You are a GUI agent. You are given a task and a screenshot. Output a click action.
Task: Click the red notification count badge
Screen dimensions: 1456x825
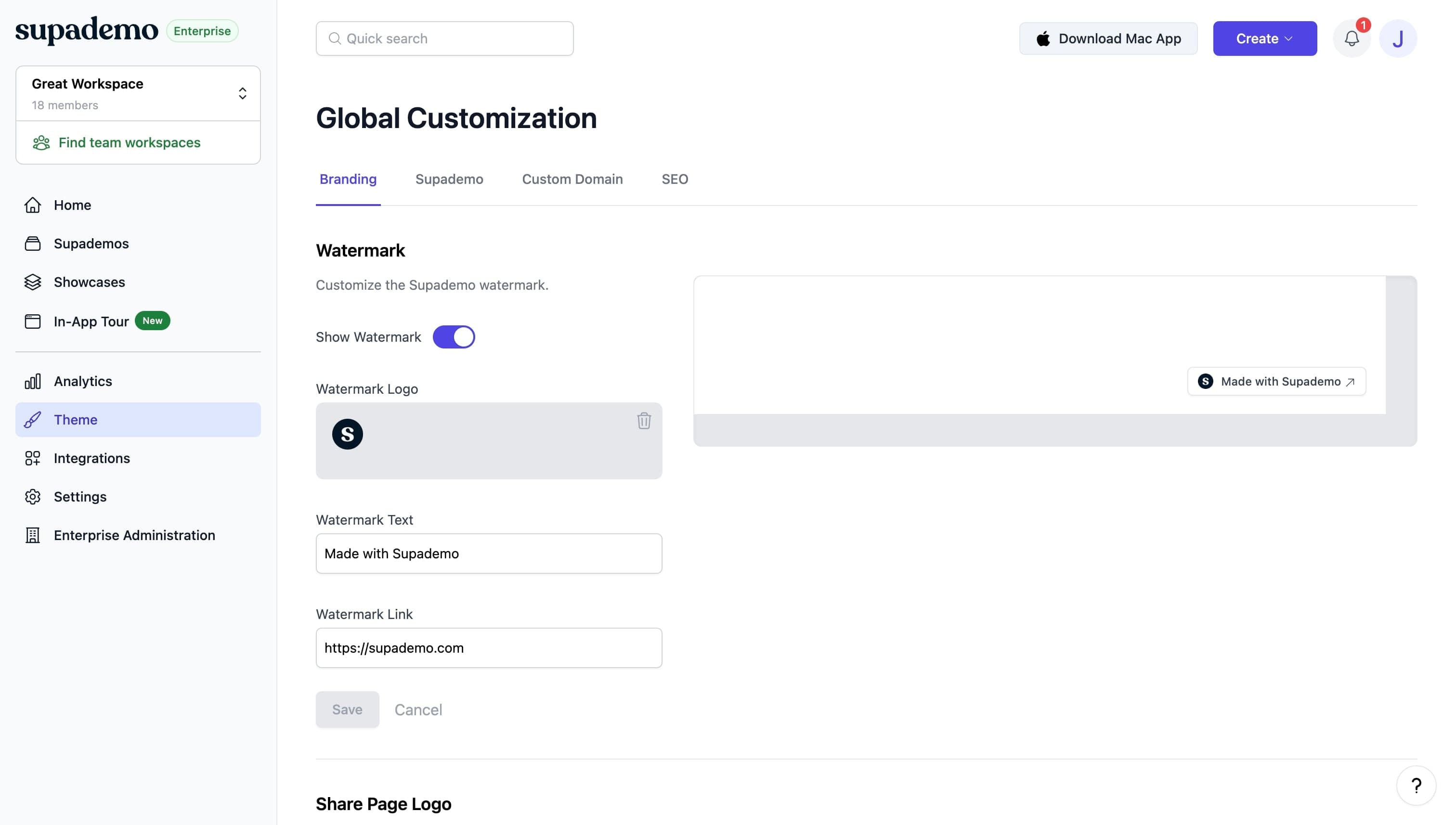pyautogui.click(x=1363, y=26)
